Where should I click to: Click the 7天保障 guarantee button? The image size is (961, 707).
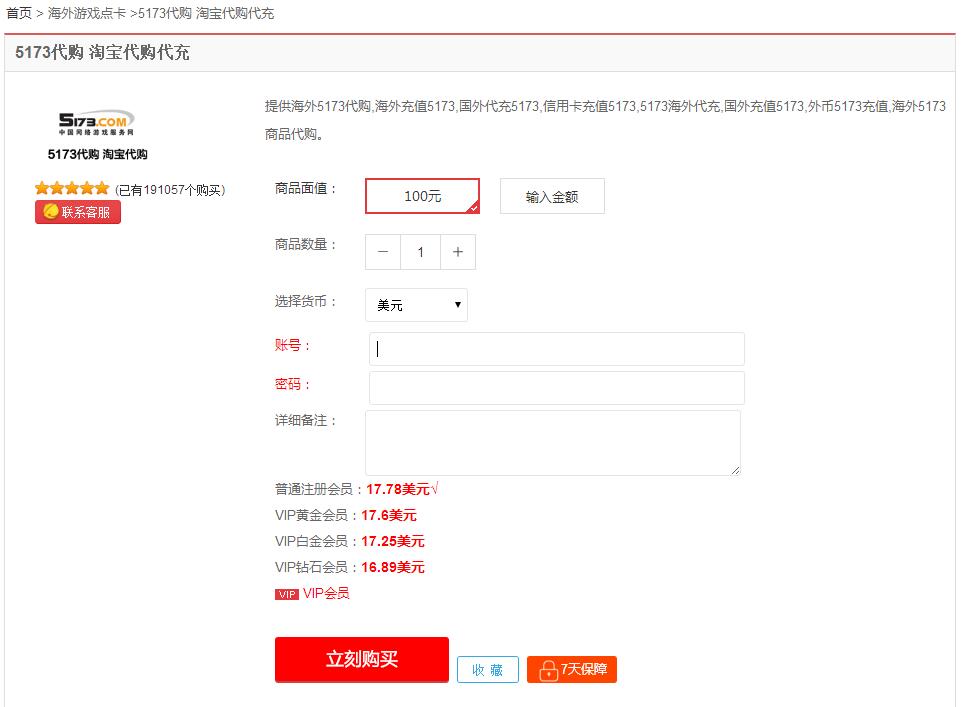coord(572,670)
